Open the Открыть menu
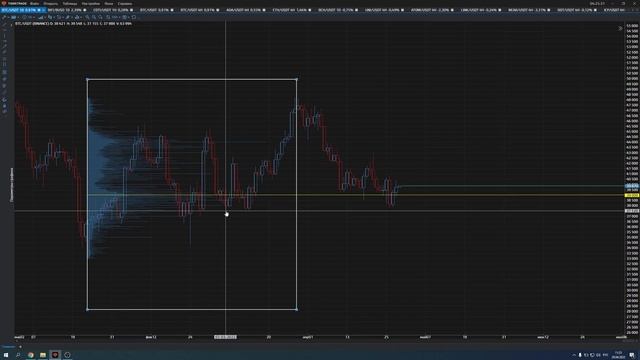 tap(51, 4)
